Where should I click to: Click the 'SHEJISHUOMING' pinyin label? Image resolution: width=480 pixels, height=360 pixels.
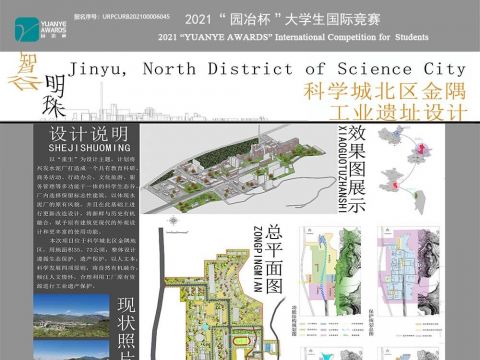point(89,148)
